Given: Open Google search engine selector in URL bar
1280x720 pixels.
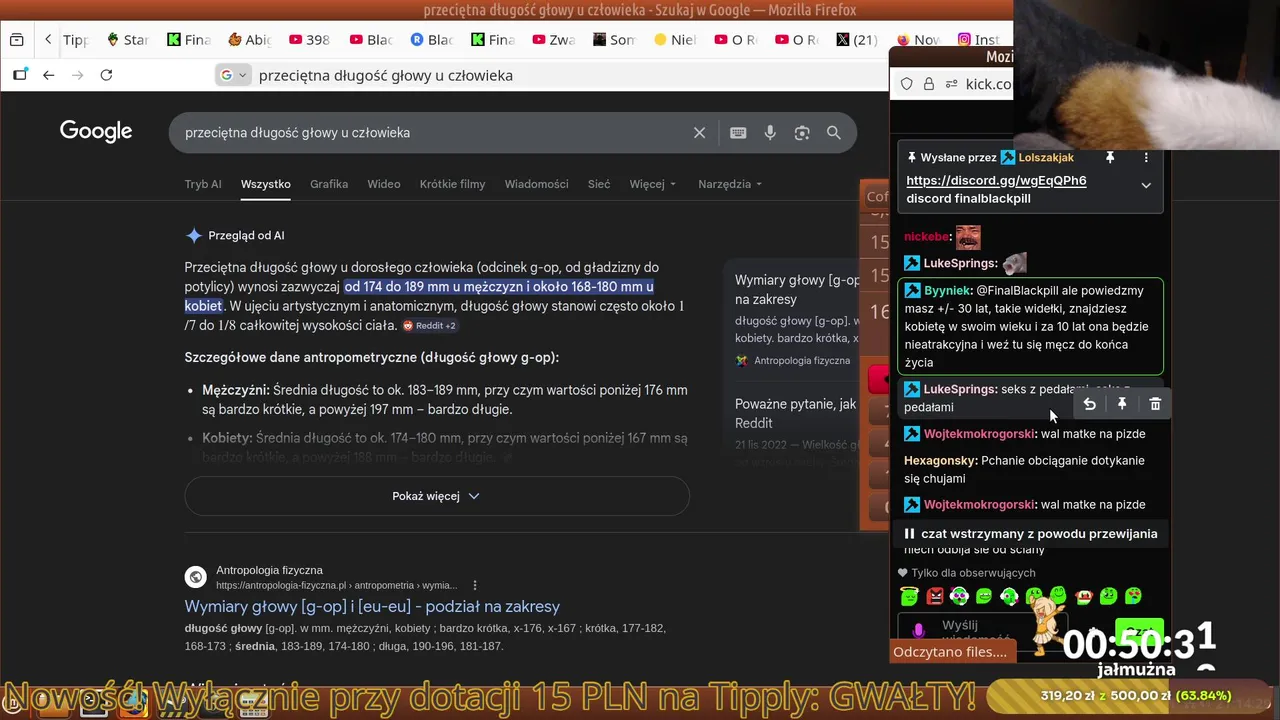Looking at the screenshot, I should pyautogui.click(x=233, y=75).
